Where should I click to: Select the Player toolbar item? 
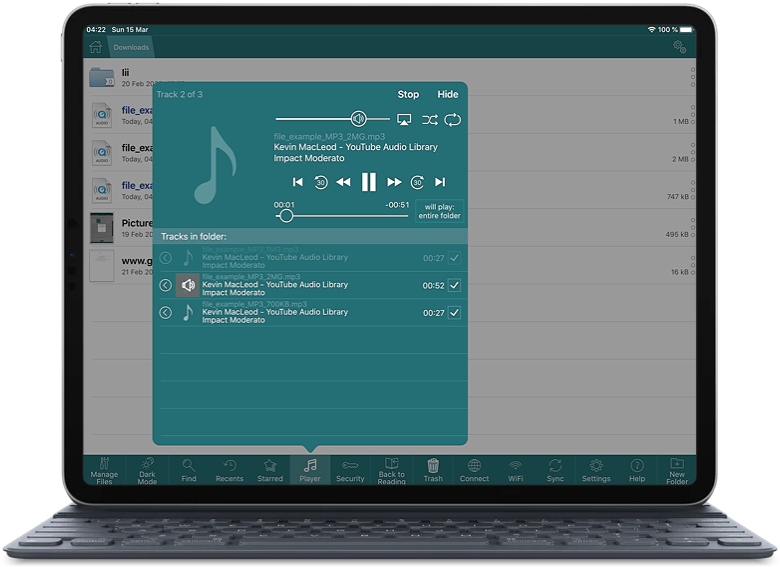point(310,470)
